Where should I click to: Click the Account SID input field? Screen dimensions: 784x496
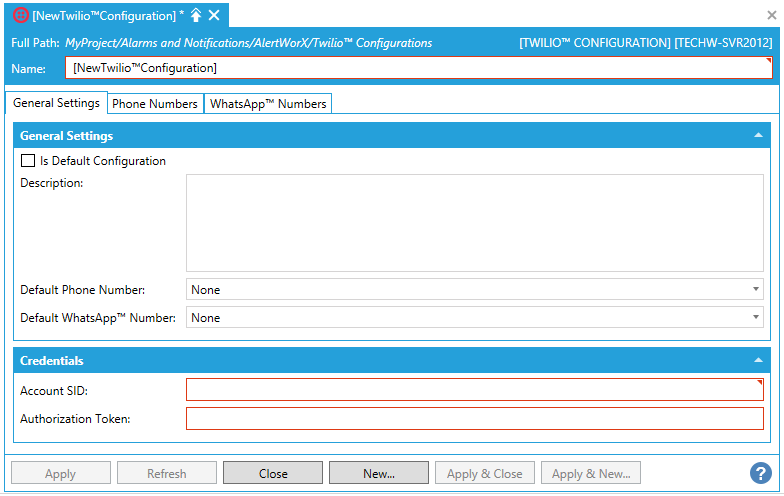[x=475, y=390]
